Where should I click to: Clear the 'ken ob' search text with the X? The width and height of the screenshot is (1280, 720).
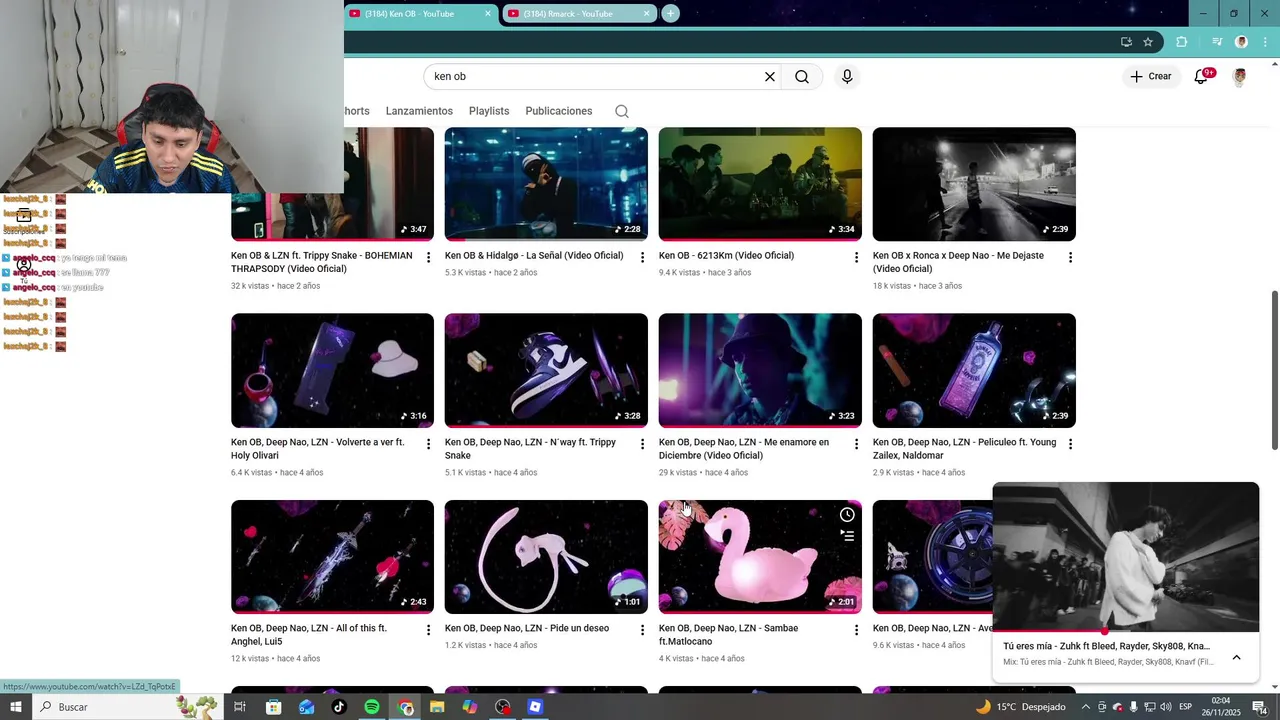(770, 77)
